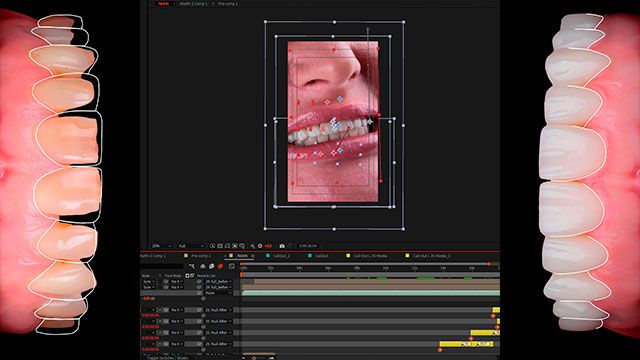Click the current time indicator at 00s
640x360 pixels.
[x=242, y=275]
